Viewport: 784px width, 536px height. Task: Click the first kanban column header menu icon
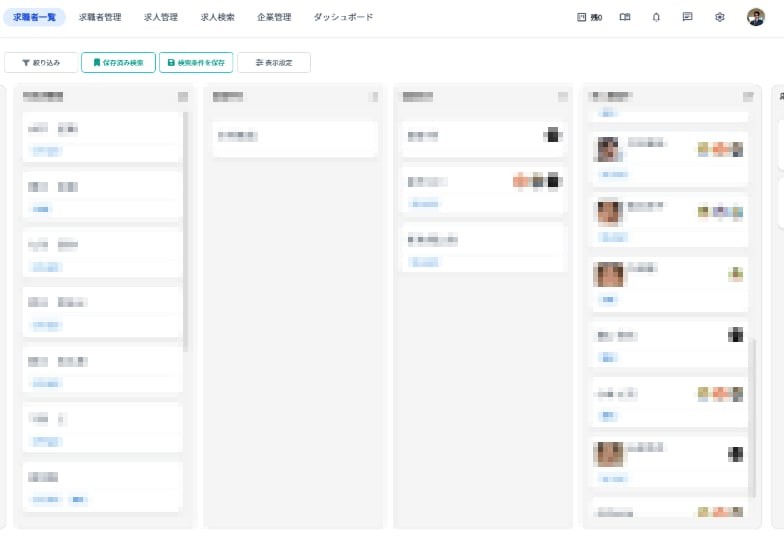click(183, 96)
